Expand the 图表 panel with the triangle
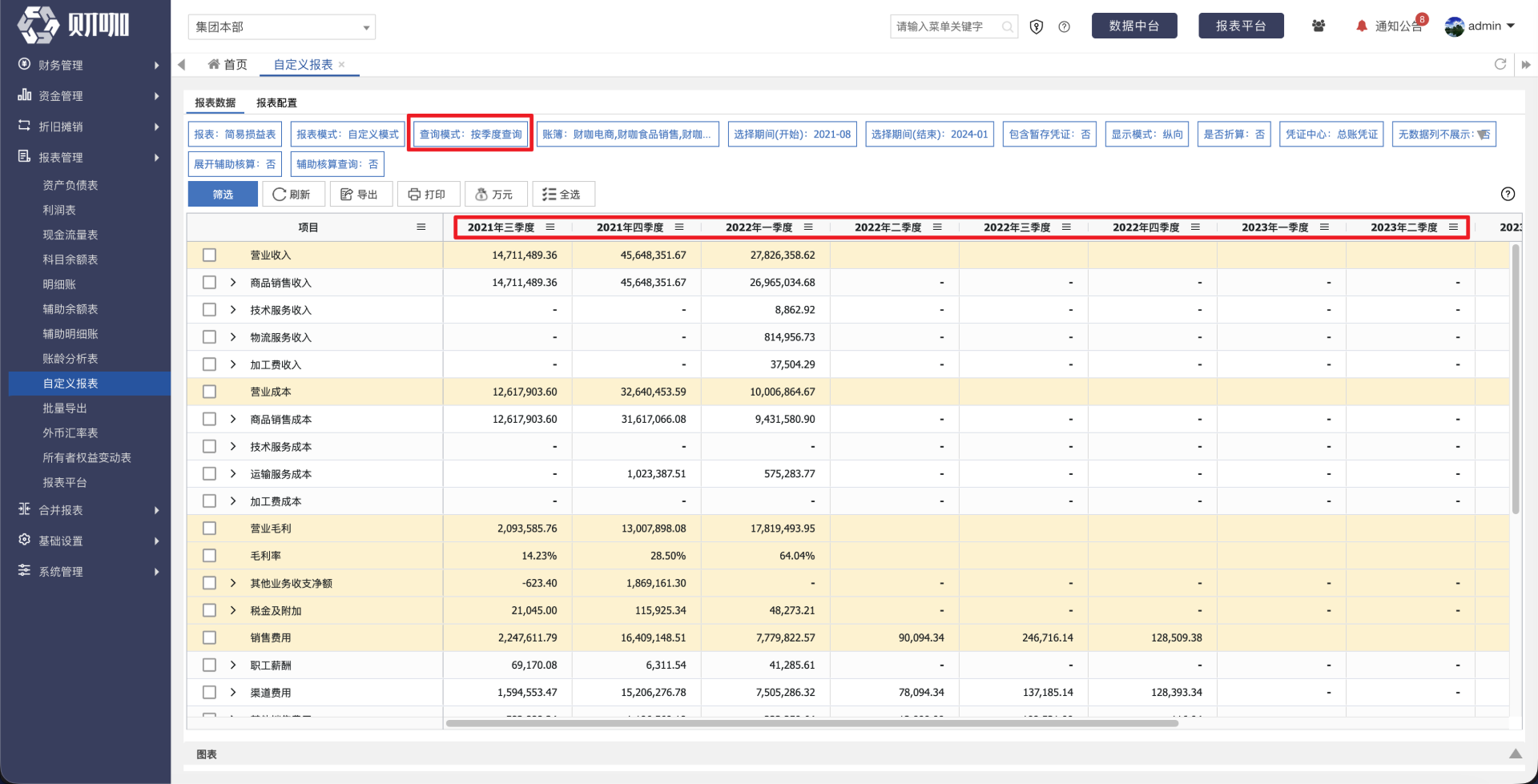This screenshot has height=784, width=1538. 1516,754
